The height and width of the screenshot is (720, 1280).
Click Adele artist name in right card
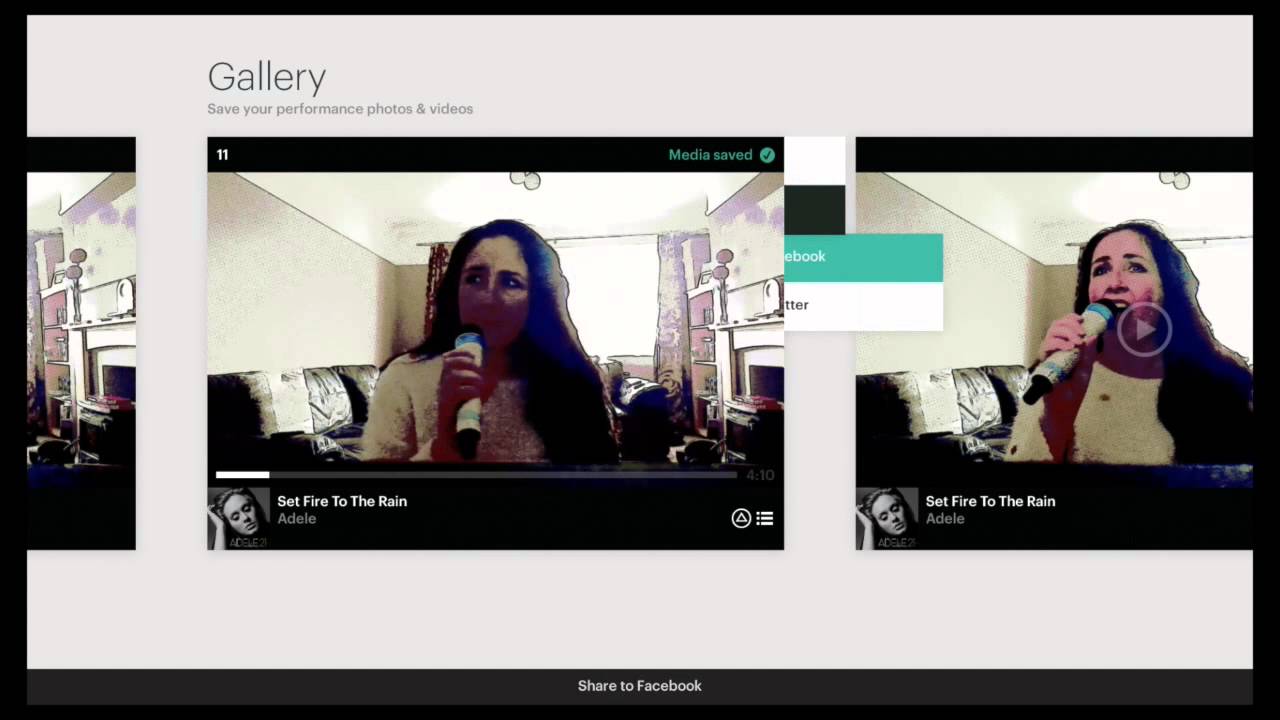pyautogui.click(x=945, y=519)
